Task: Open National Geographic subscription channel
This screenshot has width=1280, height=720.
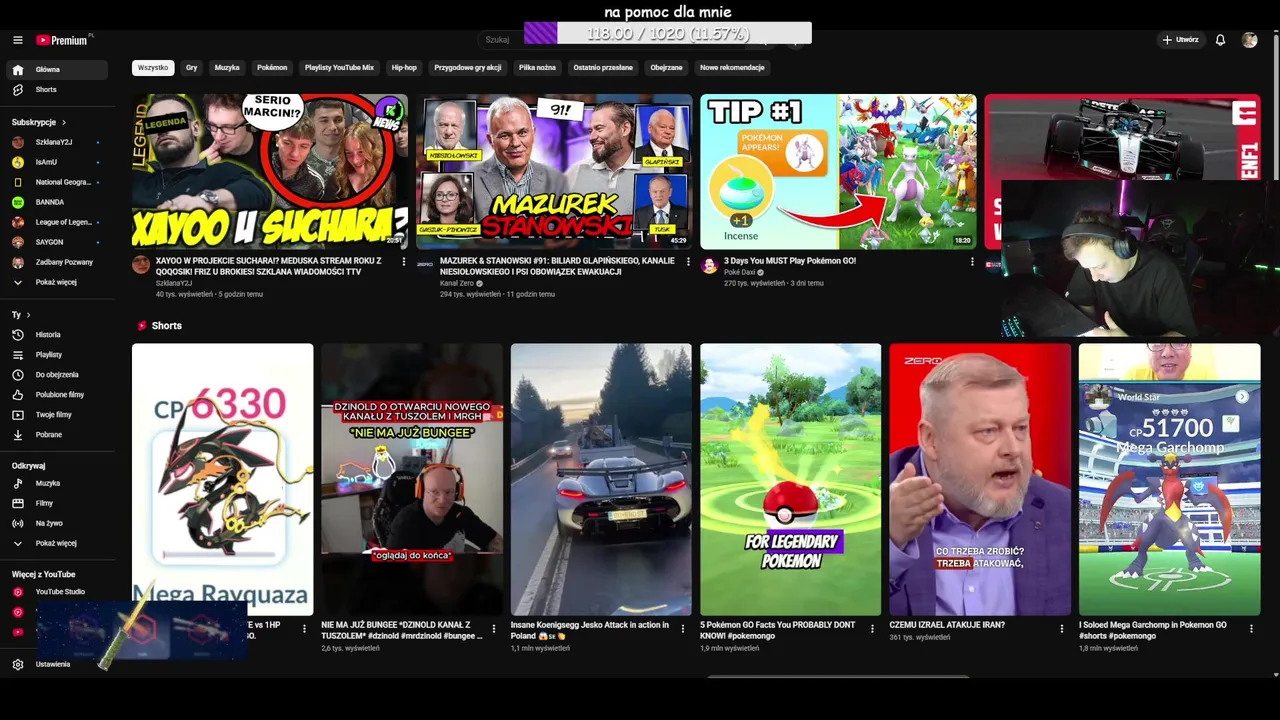Action: click(x=56, y=182)
